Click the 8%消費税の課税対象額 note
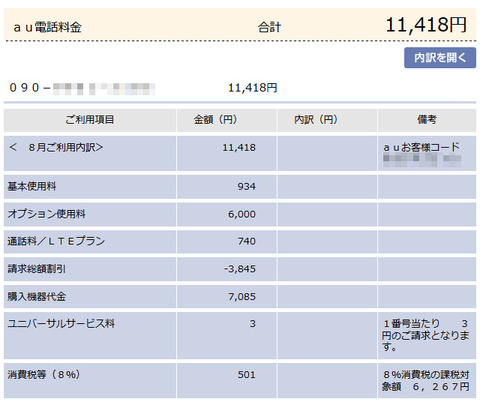 coord(426,380)
